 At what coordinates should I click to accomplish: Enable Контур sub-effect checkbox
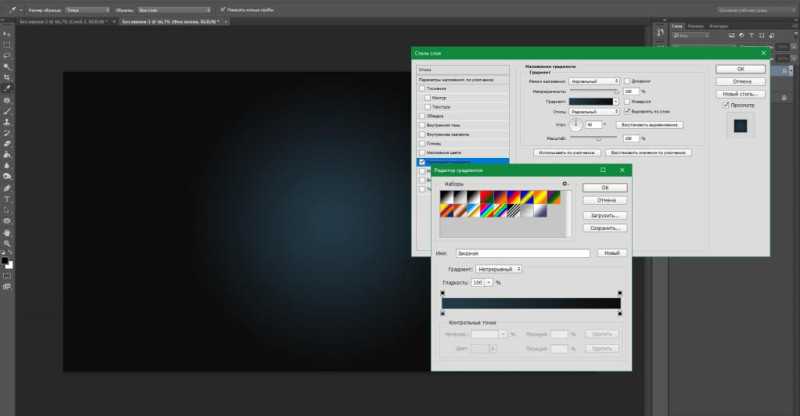point(428,98)
